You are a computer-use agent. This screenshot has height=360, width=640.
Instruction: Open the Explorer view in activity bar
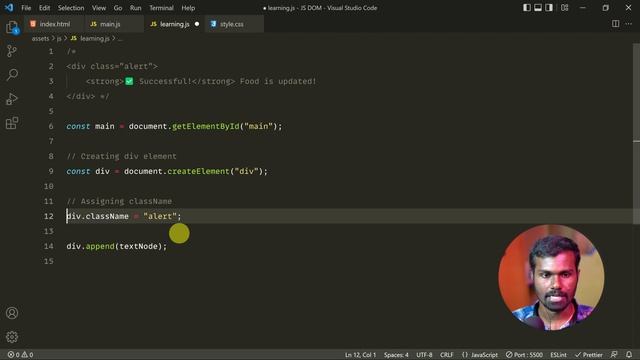pos(12,28)
